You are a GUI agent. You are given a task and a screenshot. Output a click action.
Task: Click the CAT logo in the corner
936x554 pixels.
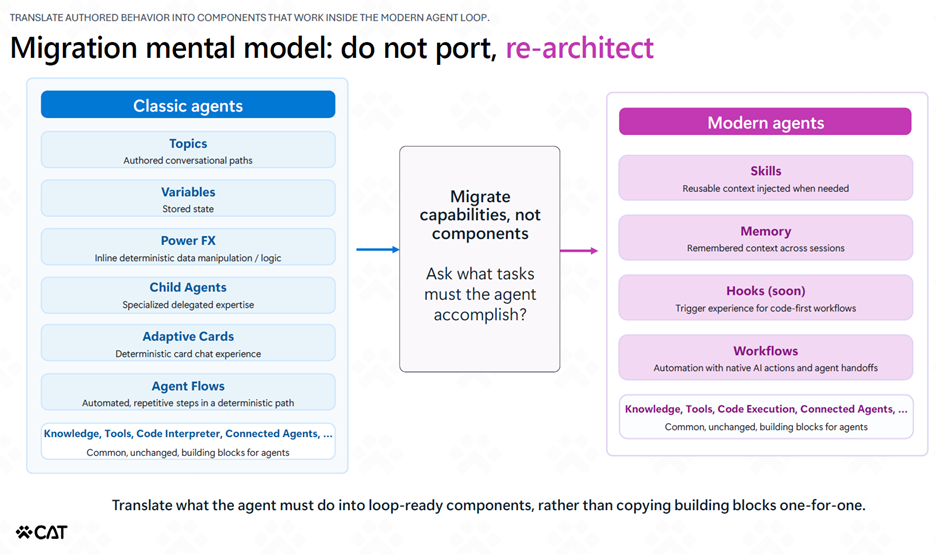[41, 532]
